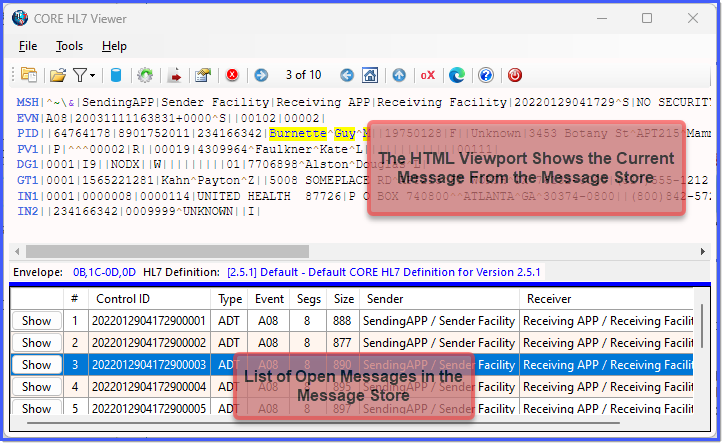Click the red power exit icon

[514, 75]
